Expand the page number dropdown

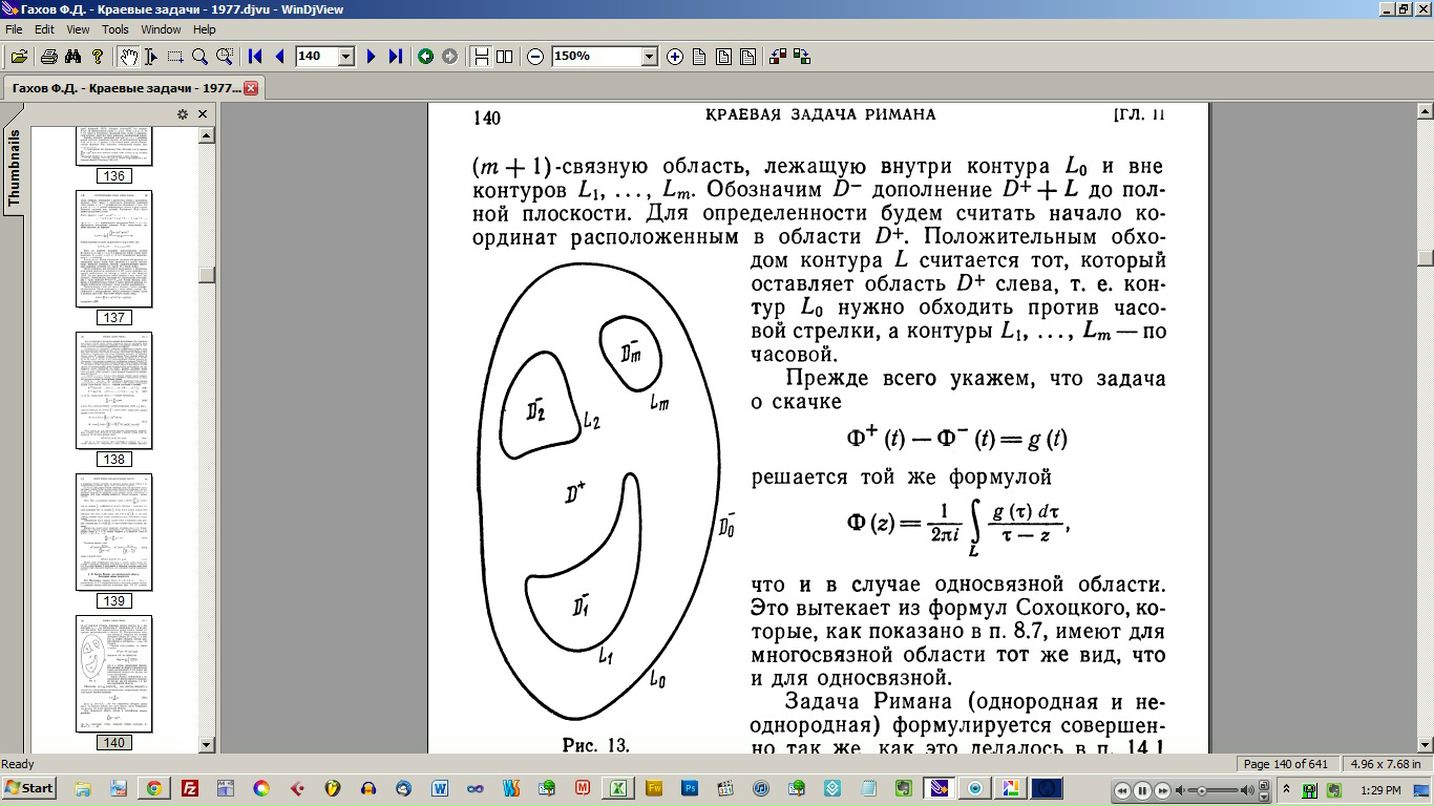[346, 57]
